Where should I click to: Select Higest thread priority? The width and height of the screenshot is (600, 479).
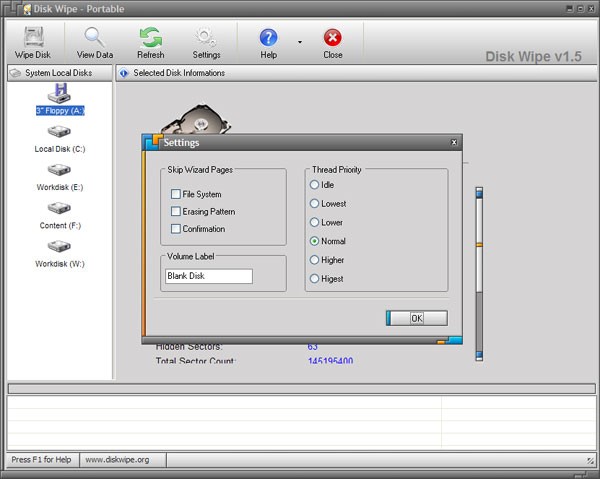coord(314,279)
